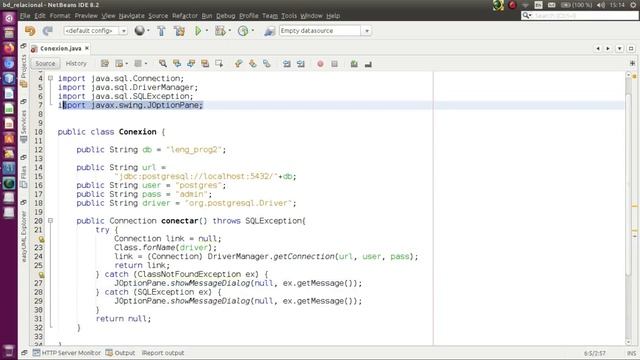Stop macro recording square icon

tap(334, 64)
